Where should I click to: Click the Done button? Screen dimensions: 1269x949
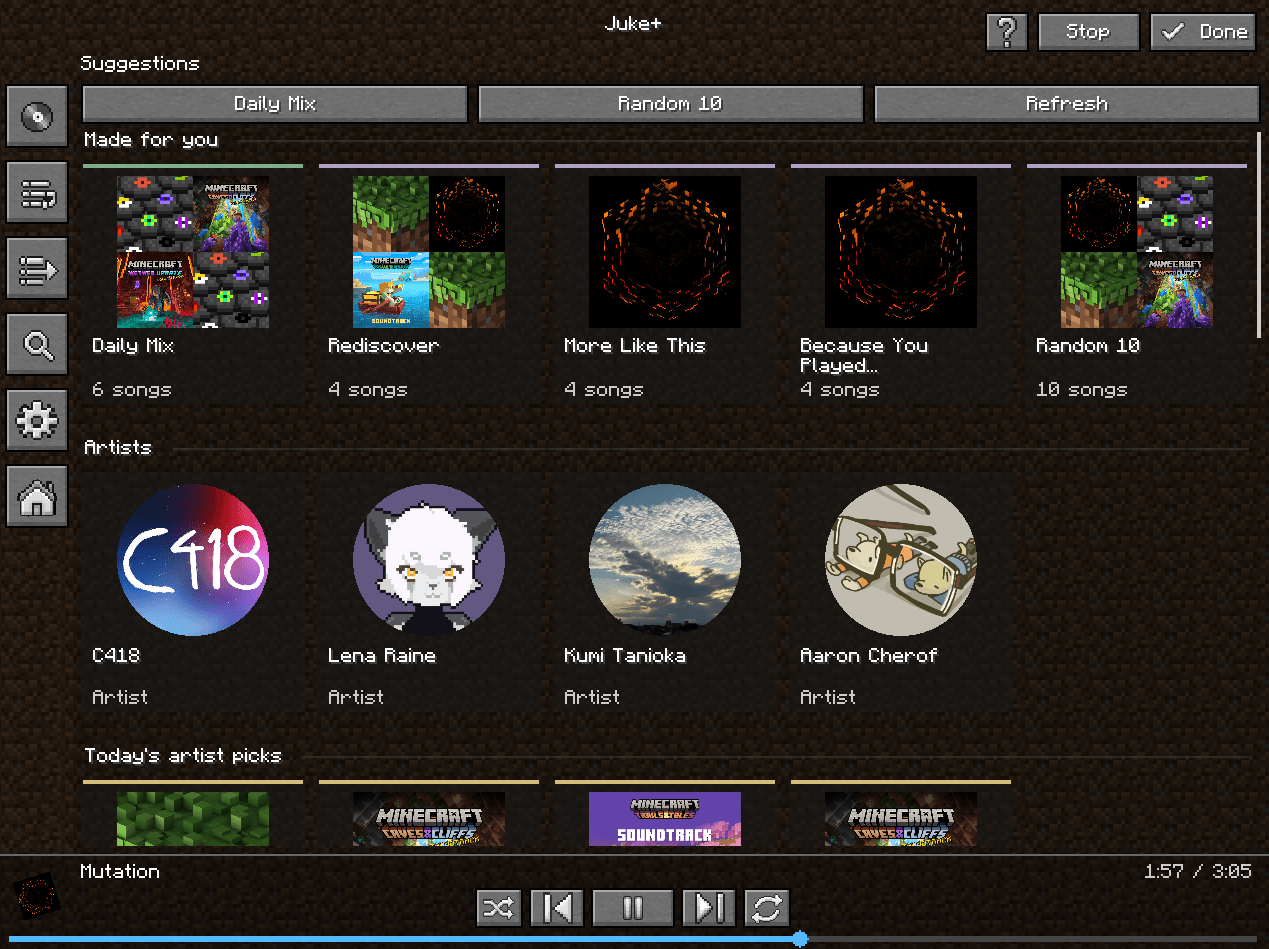[1203, 32]
